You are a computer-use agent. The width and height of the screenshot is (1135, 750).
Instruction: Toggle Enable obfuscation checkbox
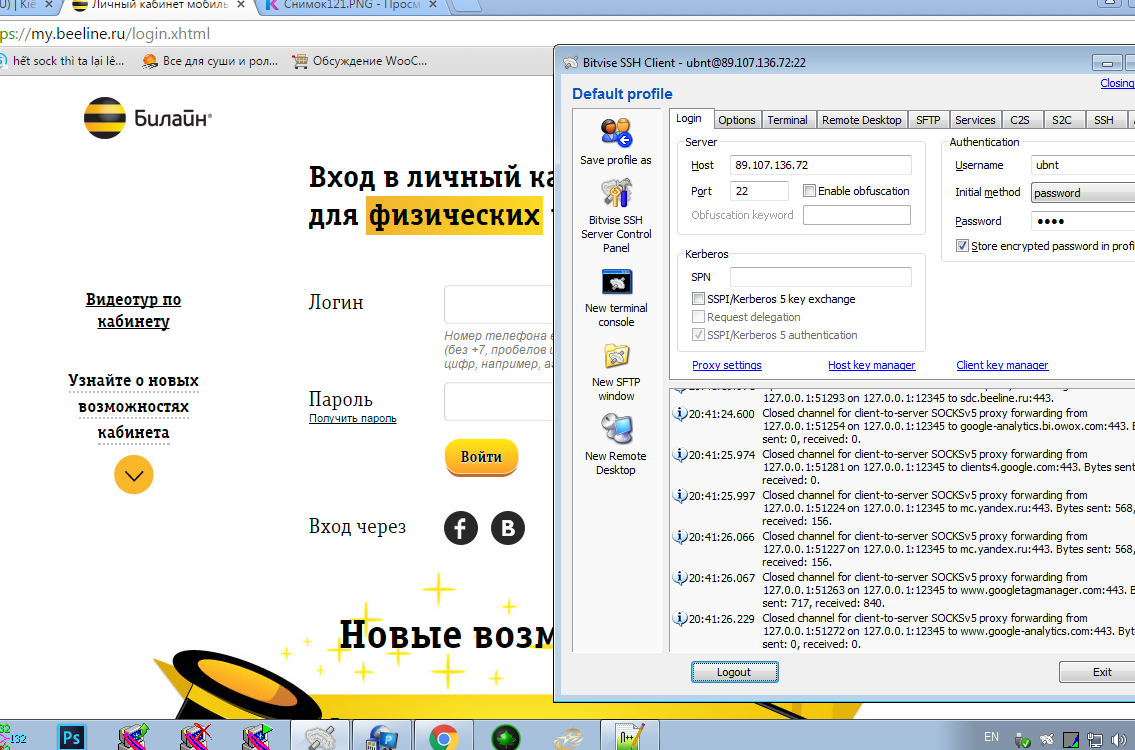[x=809, y=190]
